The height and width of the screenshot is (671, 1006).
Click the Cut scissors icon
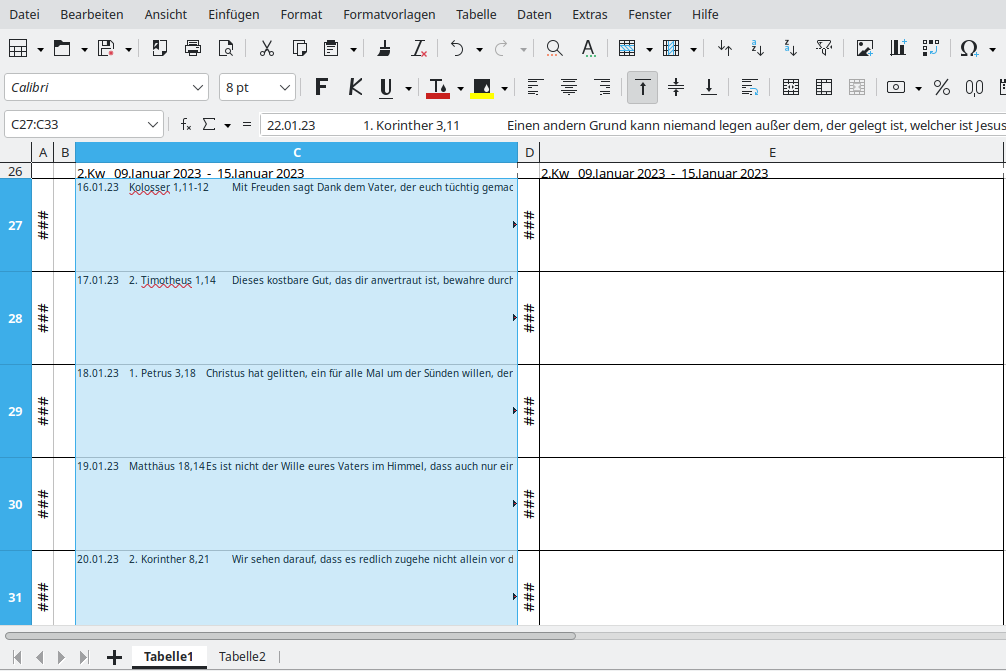pyautogui.click(x=266, y=48)
